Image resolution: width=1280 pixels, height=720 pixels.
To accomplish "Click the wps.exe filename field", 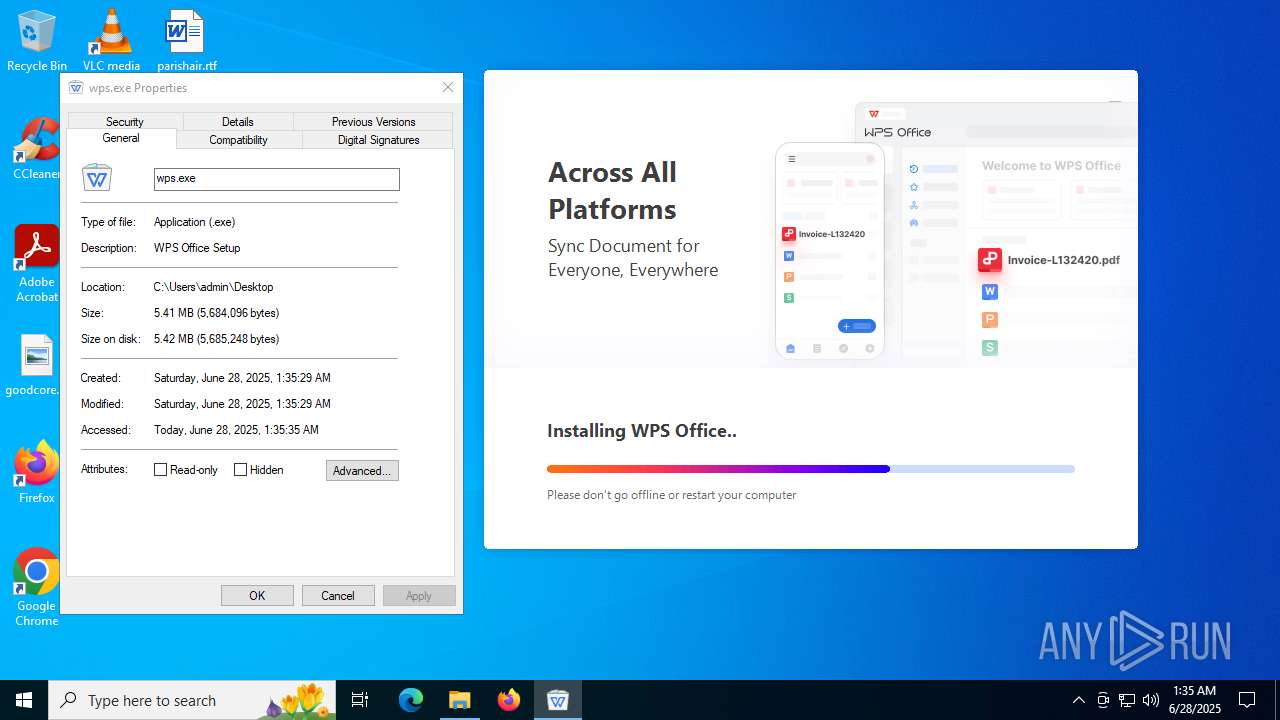I will click(277, 179).
